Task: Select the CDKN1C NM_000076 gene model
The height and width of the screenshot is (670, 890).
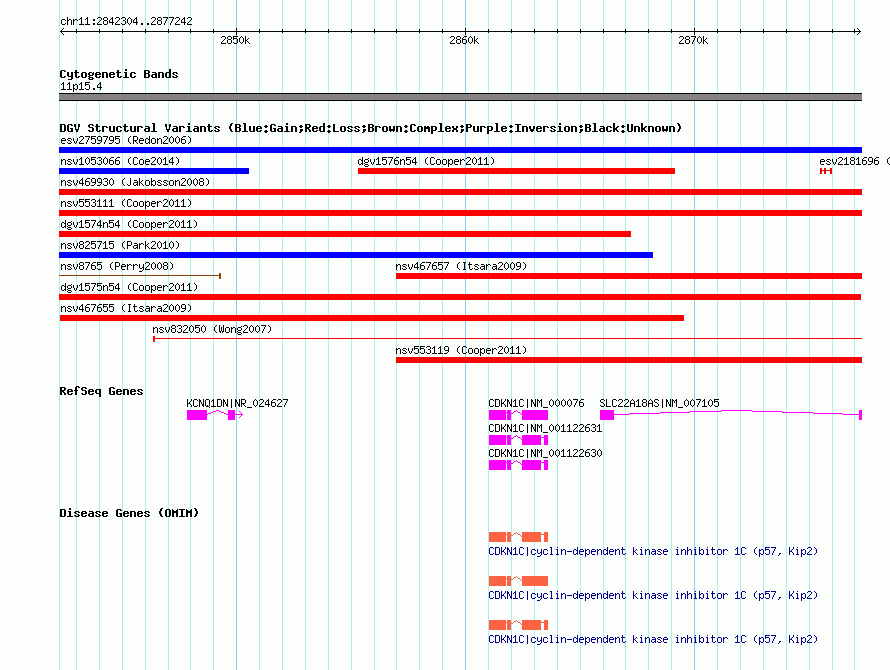Action: (518, 415)
